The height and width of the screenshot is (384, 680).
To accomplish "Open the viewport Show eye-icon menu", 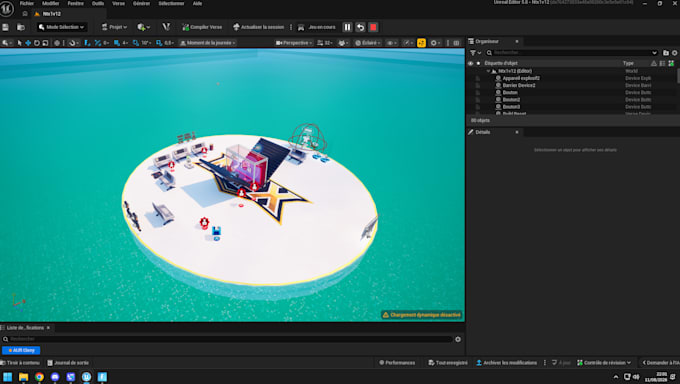I will (392, 43).
